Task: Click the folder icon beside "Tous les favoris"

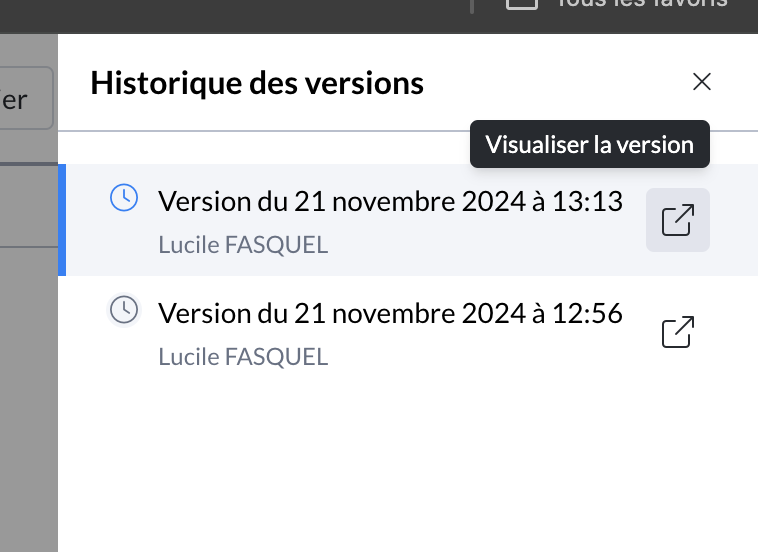Action: point(520,3)
